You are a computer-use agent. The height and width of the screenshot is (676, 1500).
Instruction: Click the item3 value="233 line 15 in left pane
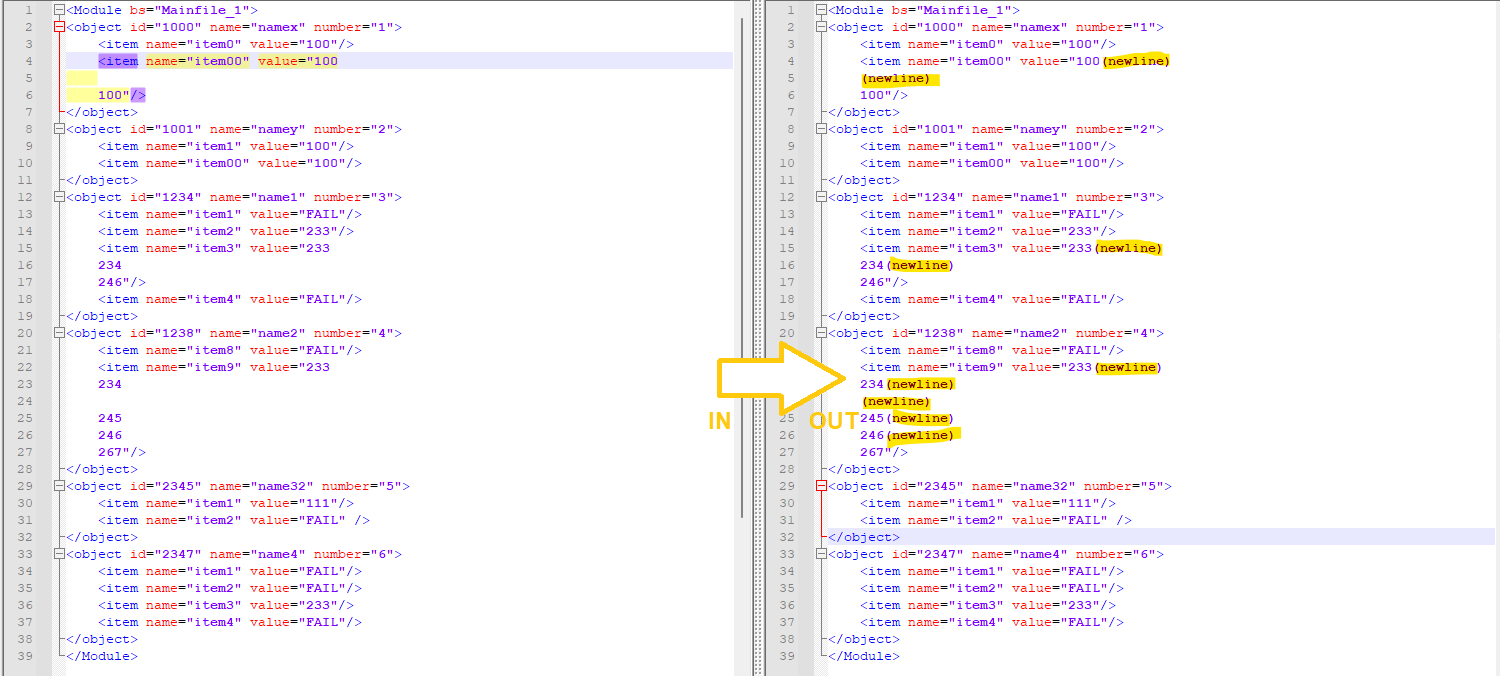[x=214, y=248]
